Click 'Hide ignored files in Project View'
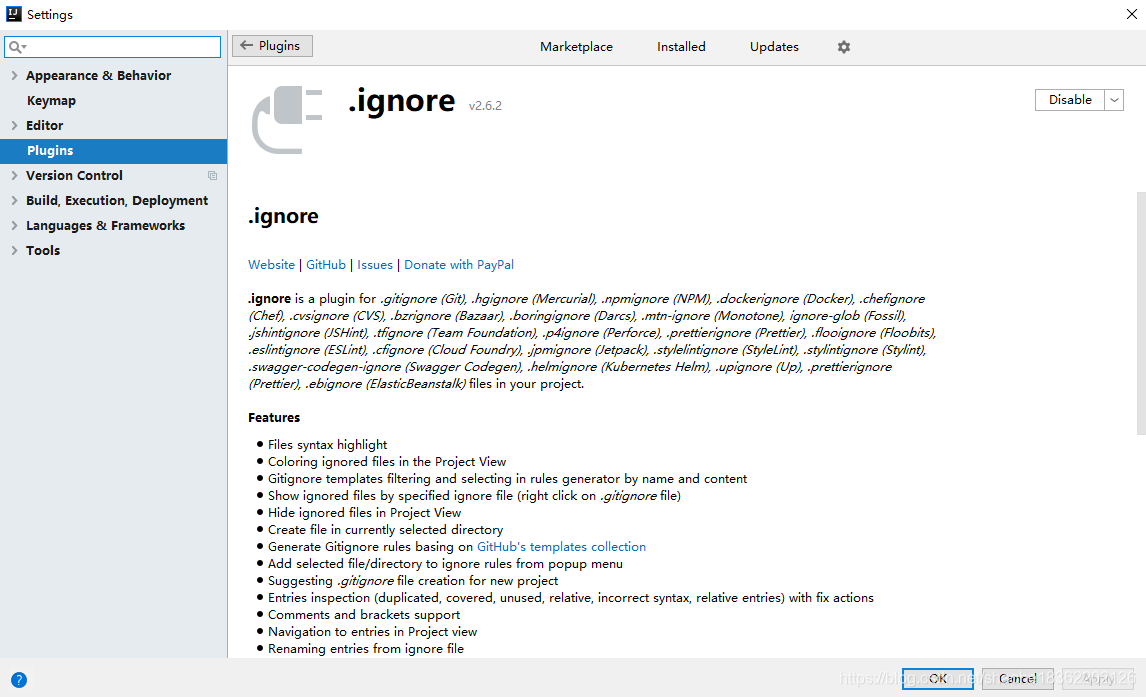 [x=364, y=513]
